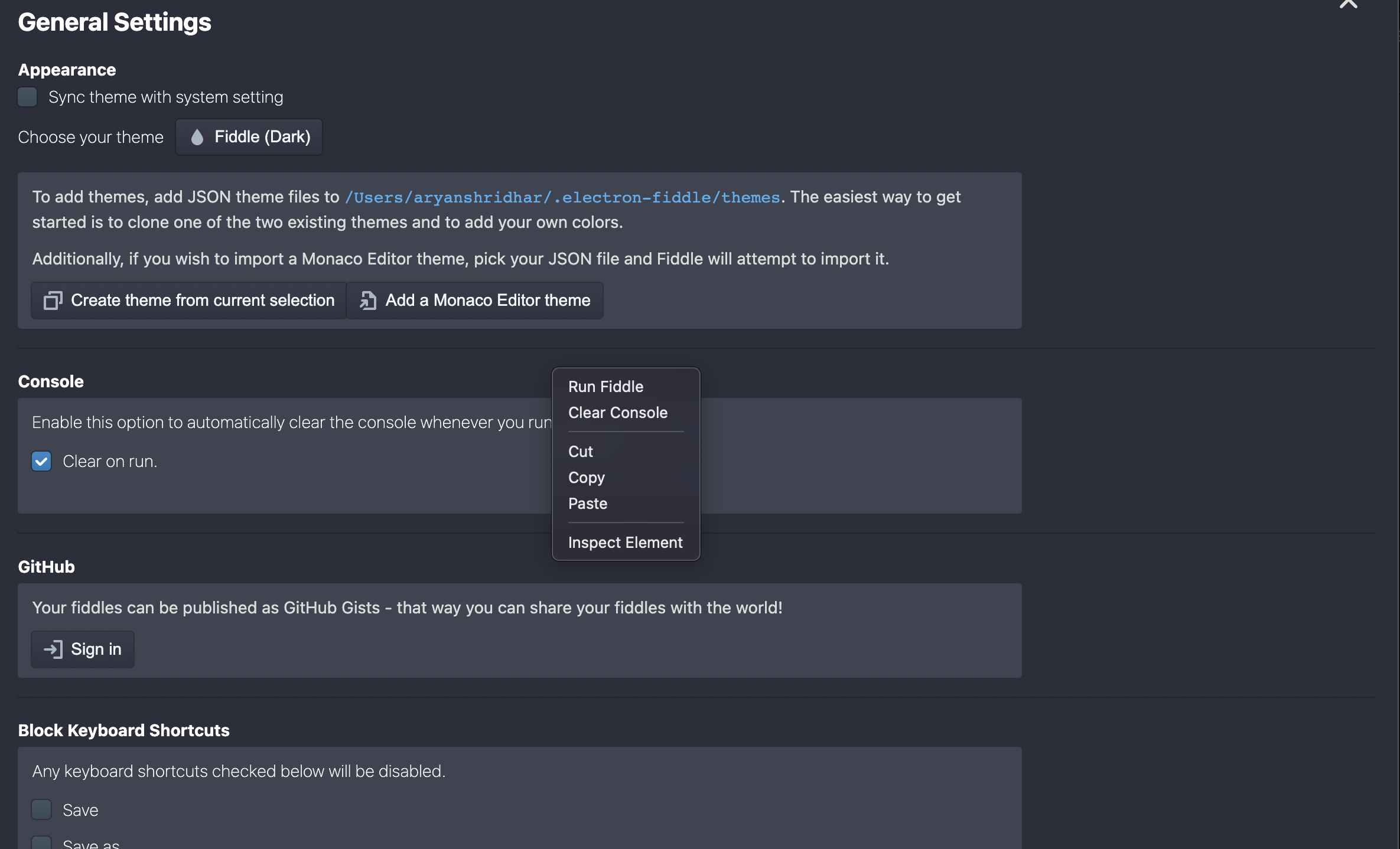The image size is (1400, 849).
Task: Check the Save keyboard shortcut box
Action: pos(41,809)
